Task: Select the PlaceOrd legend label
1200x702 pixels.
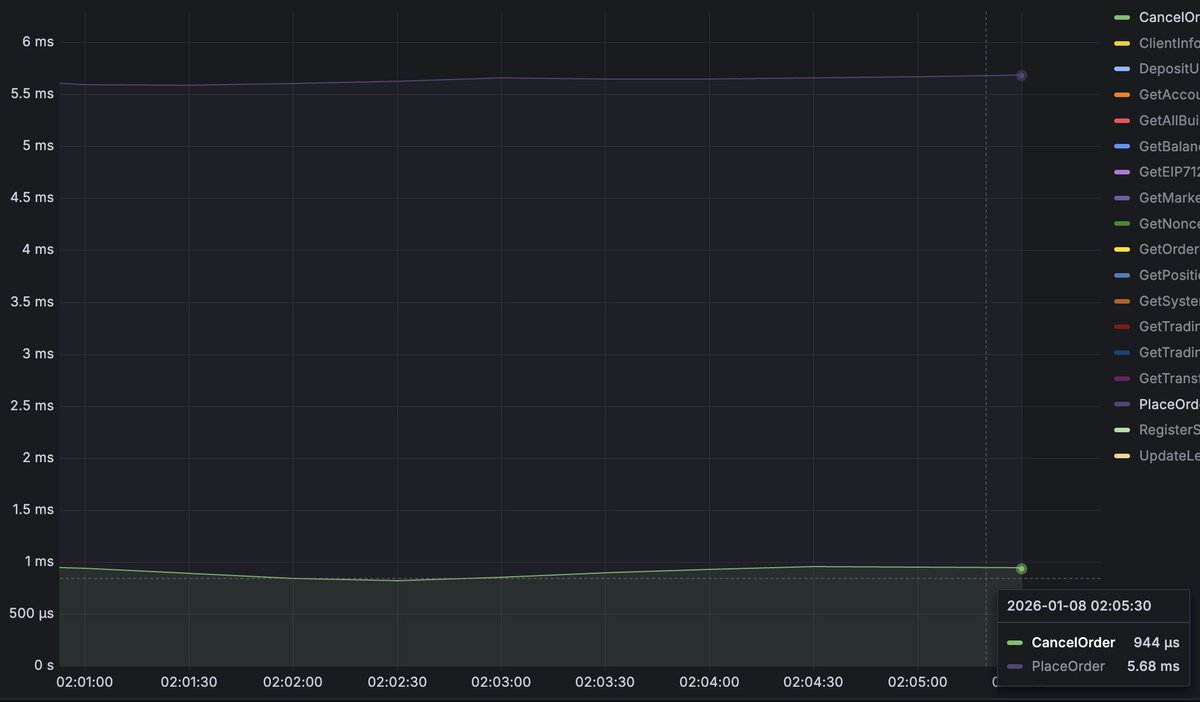Action: 1169,404
